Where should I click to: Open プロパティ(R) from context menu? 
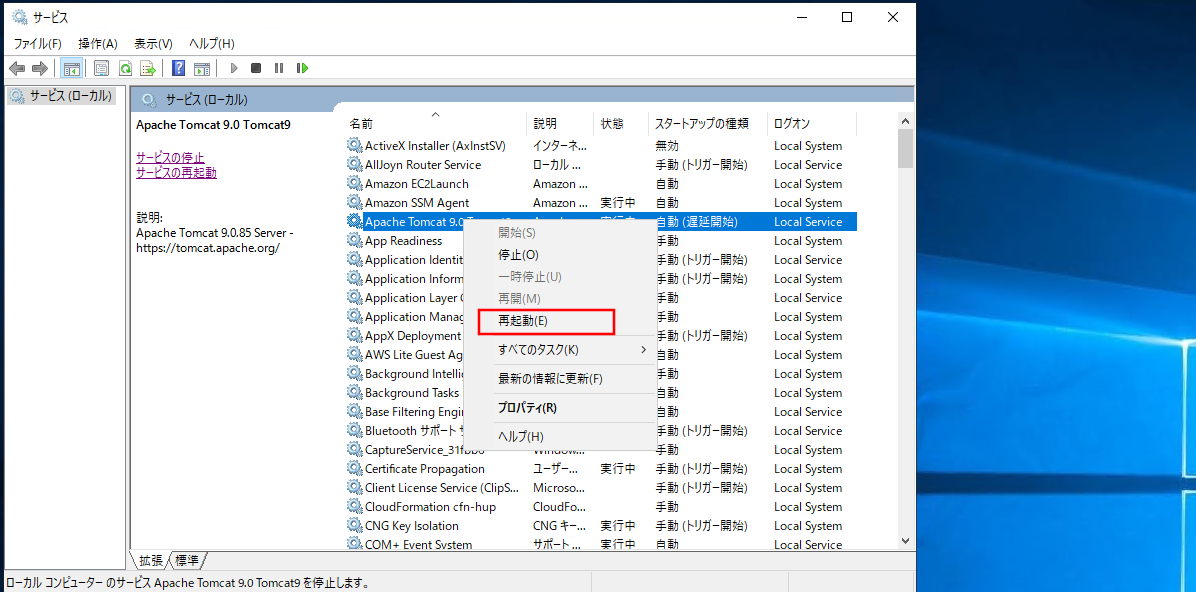tap(527, 408)
